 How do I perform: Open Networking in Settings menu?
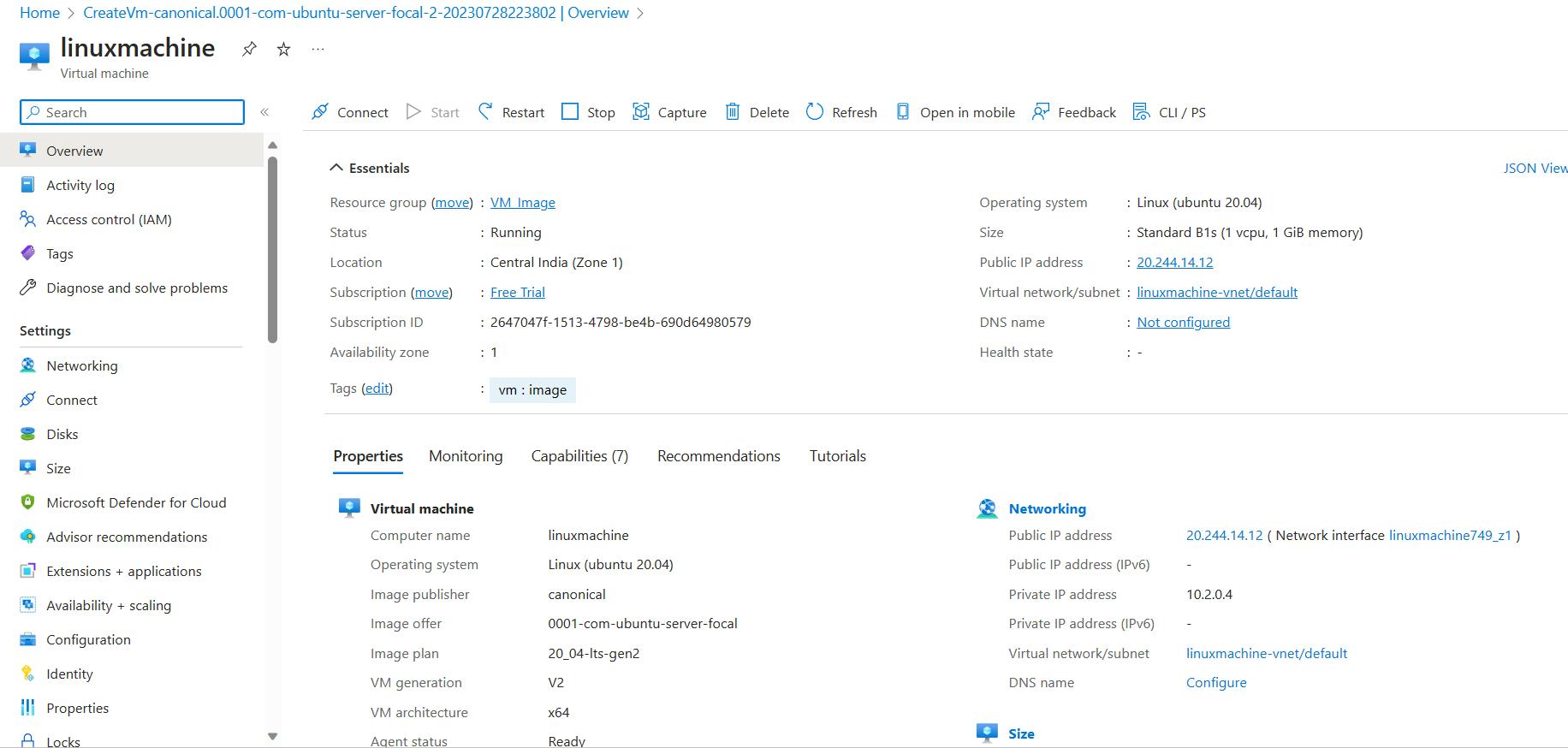pos(82,365)
